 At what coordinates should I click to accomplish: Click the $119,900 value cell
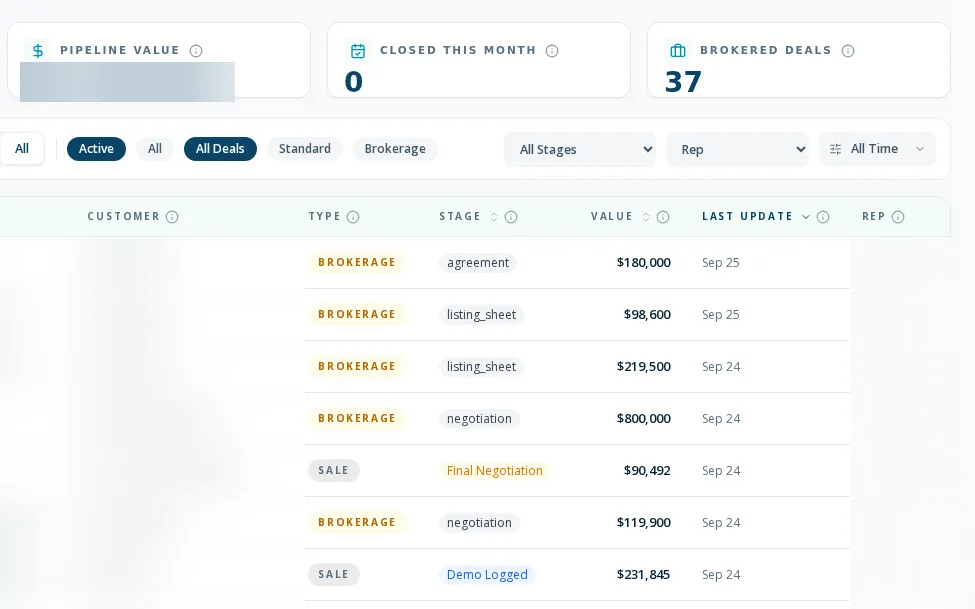click(644, 523)
